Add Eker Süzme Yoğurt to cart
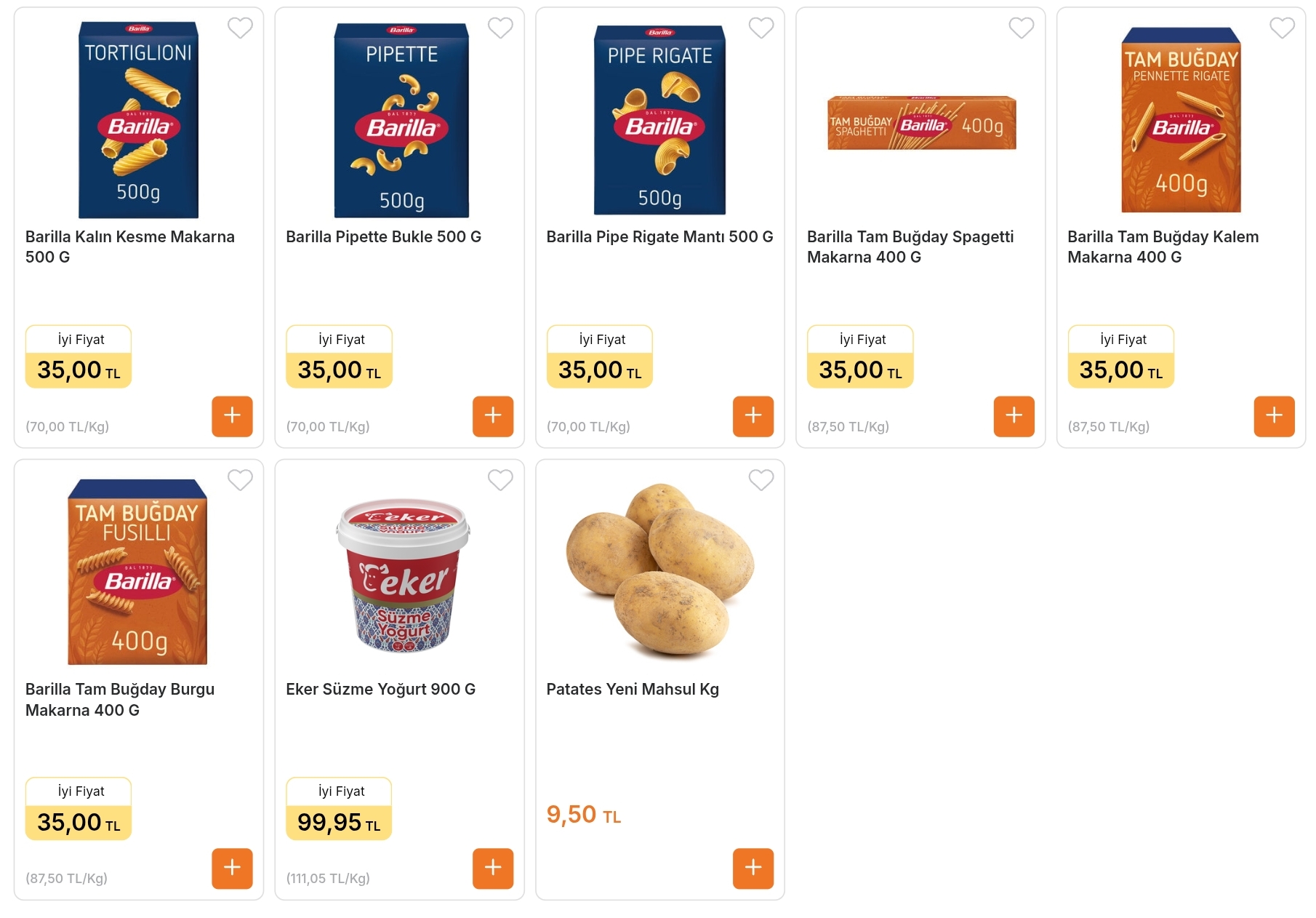This screenshot has height=918, width=1316. pyautogui.click(x=493, y=868)
